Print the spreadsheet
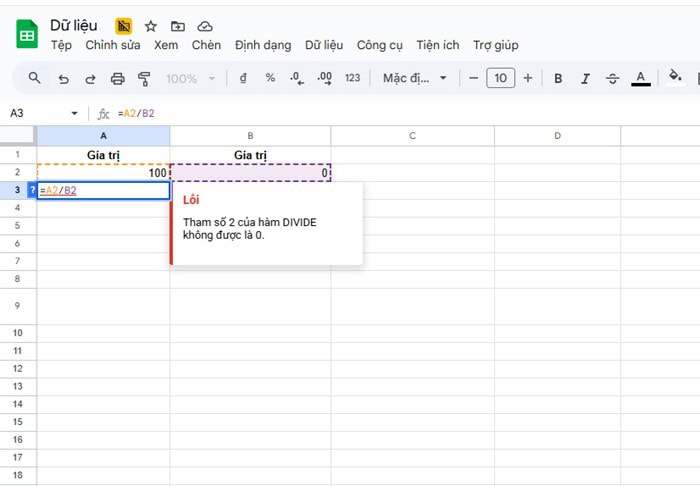The height and width of the screenshot is (486, 700). pos(118,78)
